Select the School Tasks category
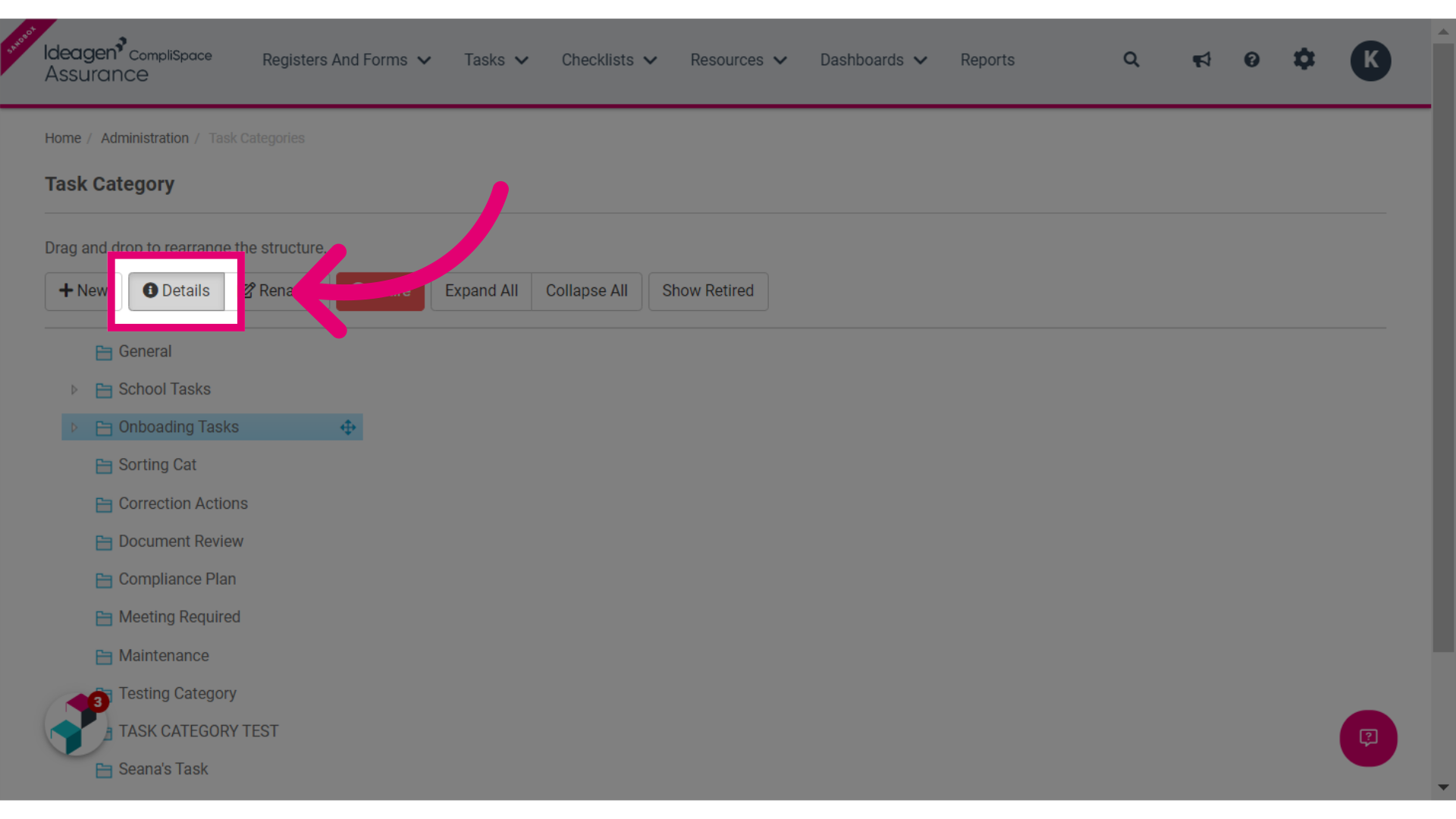1456x819 pixels. click(x=165, y=390)
